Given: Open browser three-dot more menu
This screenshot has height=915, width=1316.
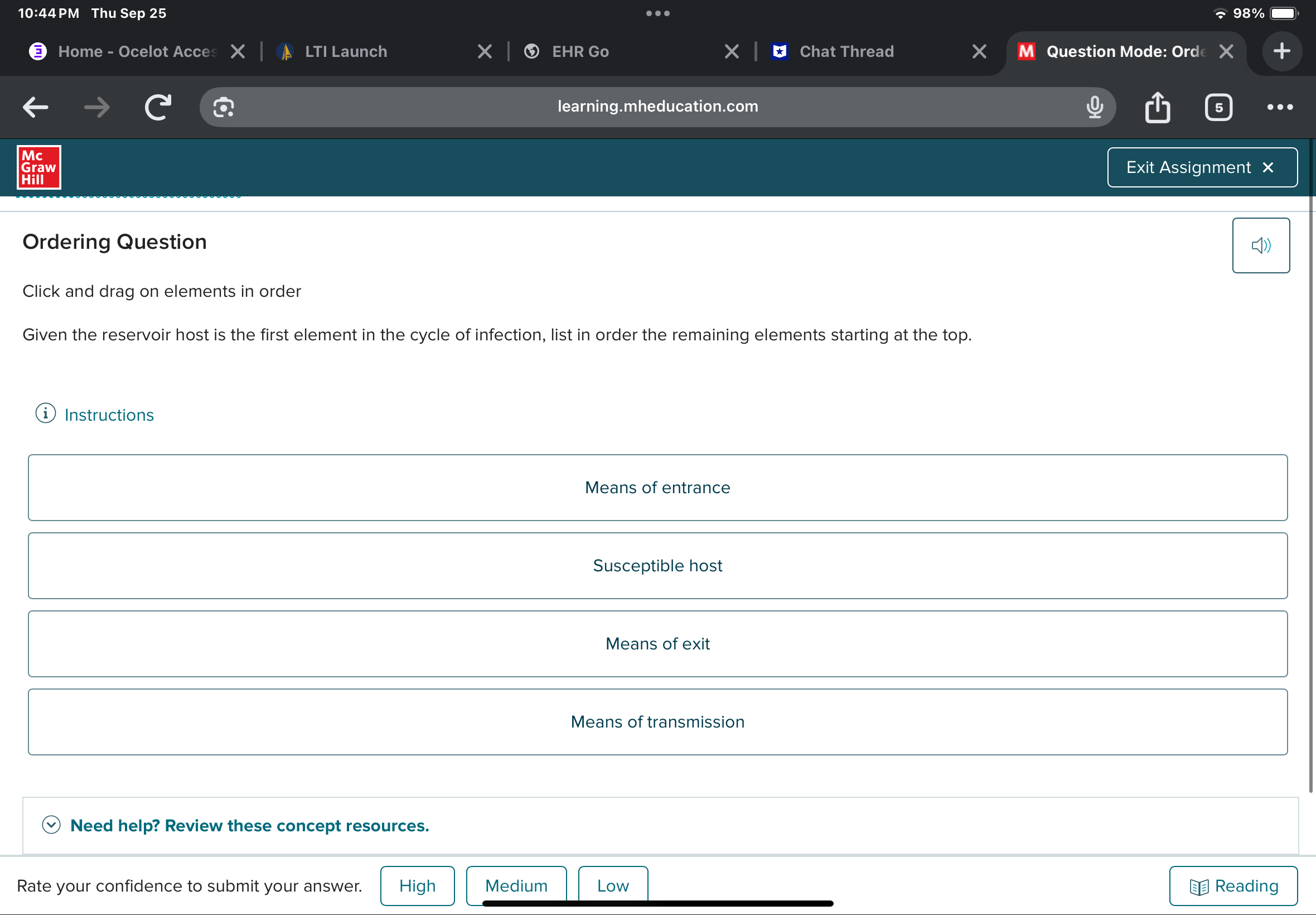Looking at the screenshot, I should (x=1279, y=107).
